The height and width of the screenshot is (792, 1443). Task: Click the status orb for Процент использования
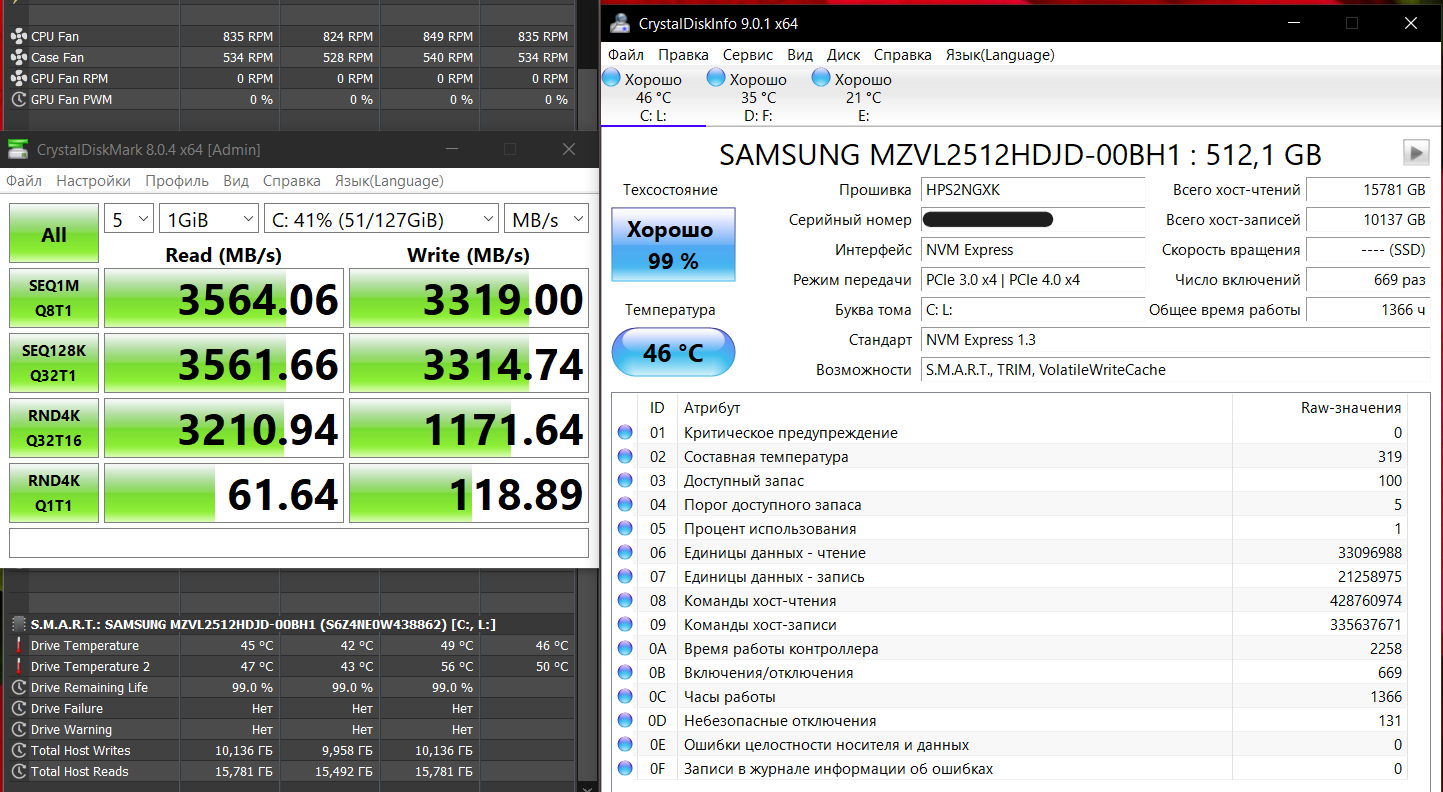pos(626,528)
